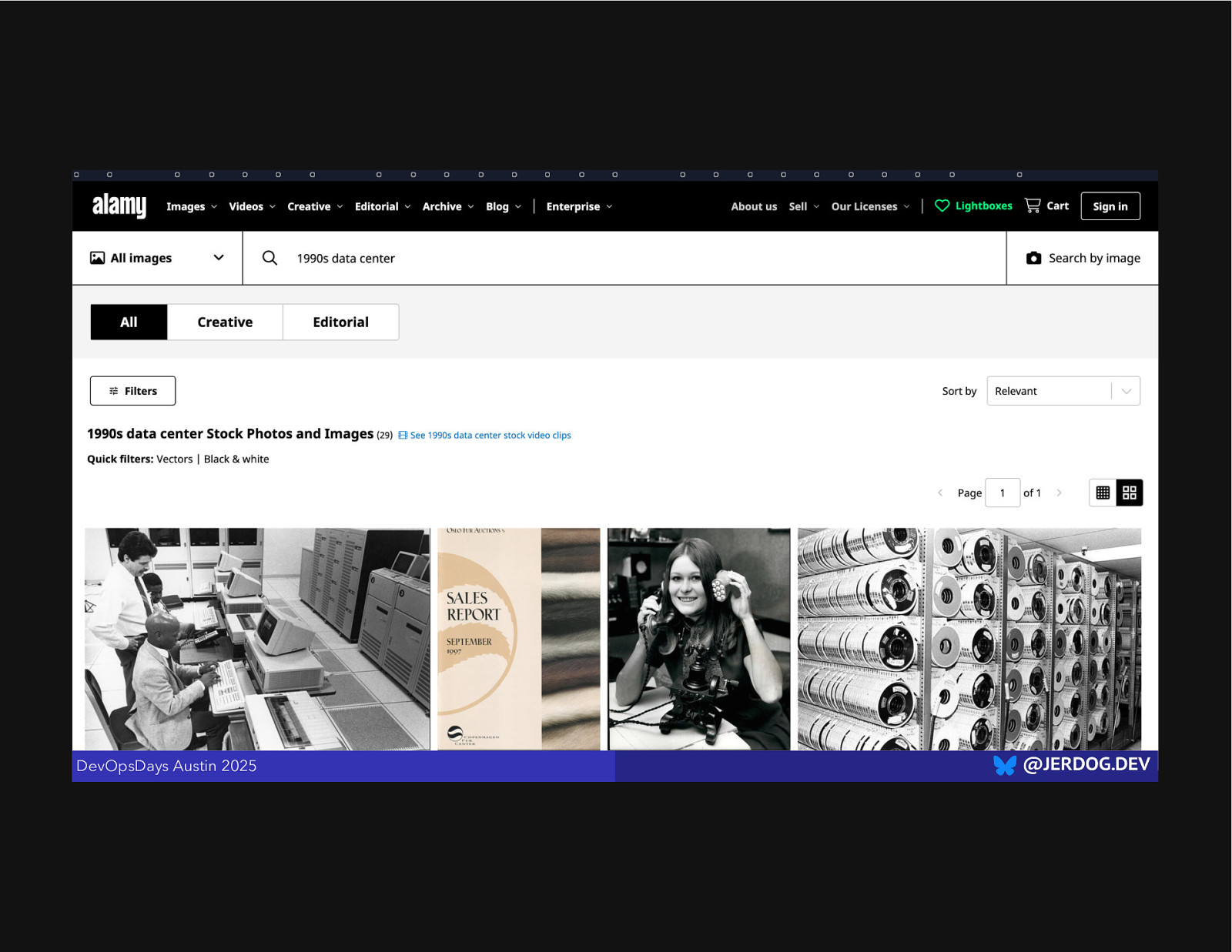Expand the Creative nav menu
This screenshot has height=952, width=1232.
point(315,206)
